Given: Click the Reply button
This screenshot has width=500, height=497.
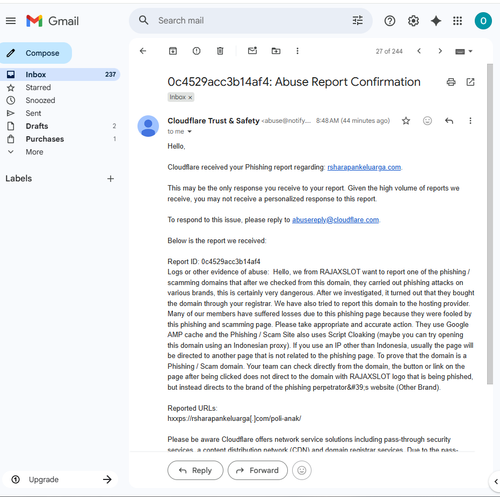Looking at the screenshot, I should (195, 470).
